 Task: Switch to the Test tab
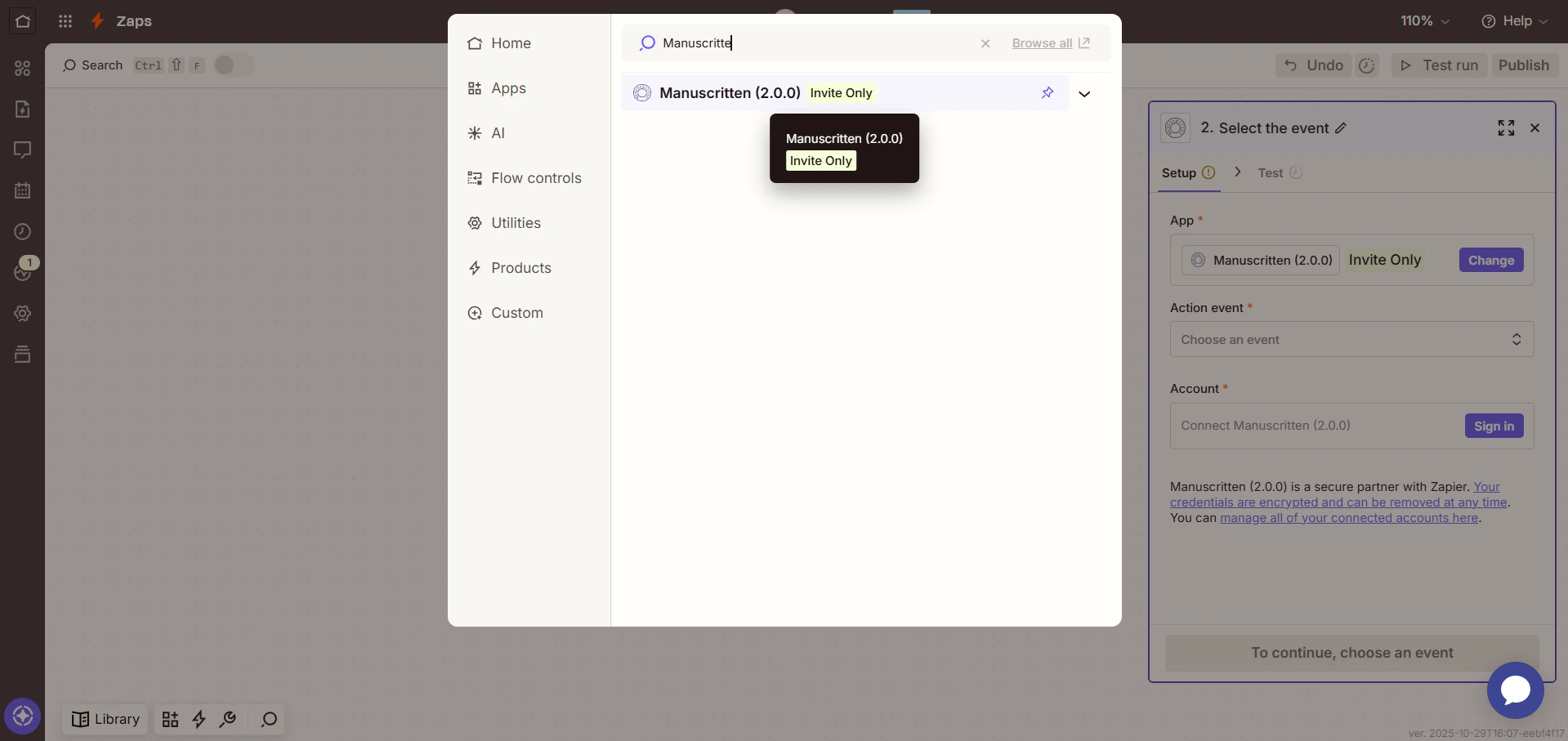1272,172
